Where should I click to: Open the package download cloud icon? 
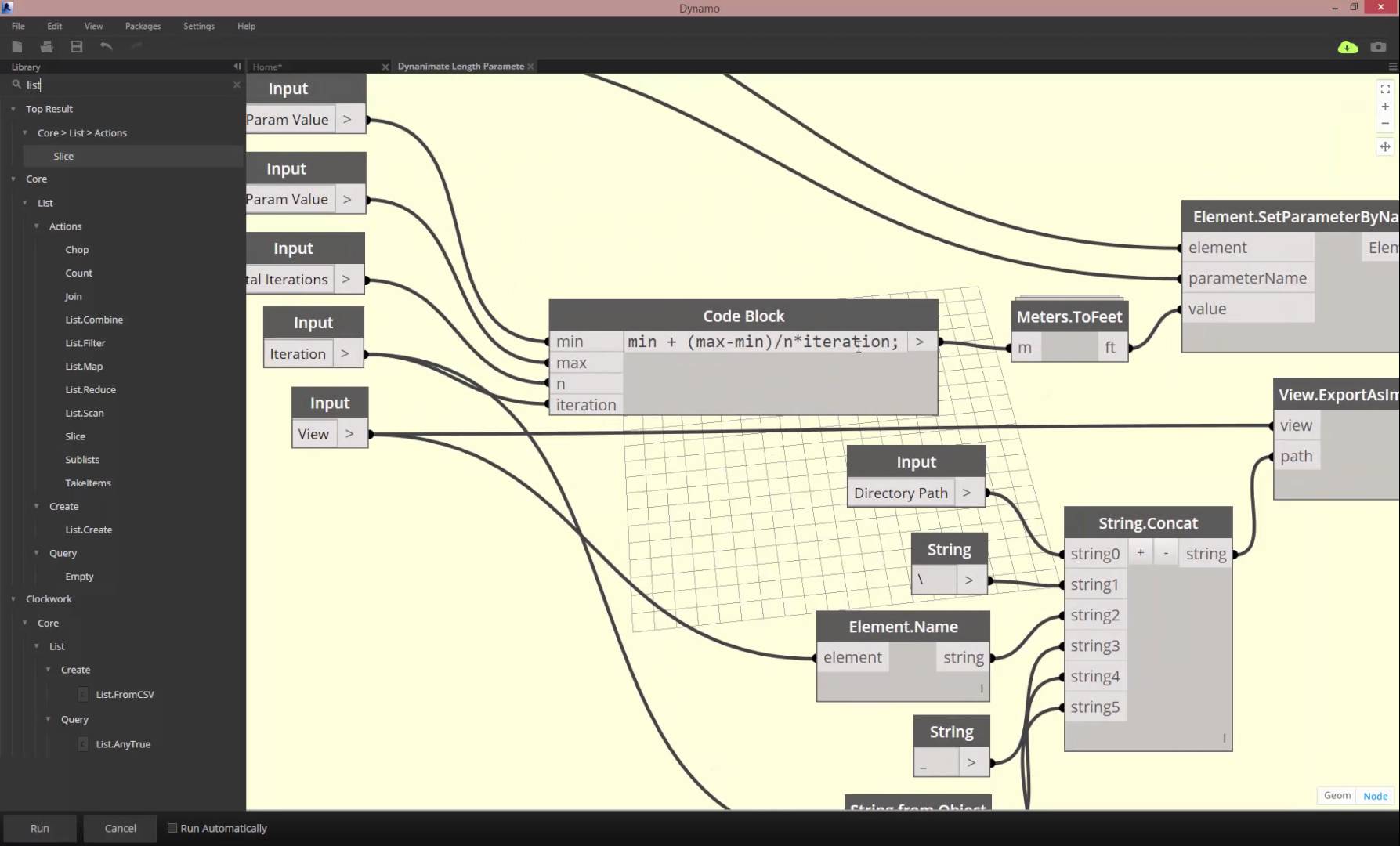pyautogui.click(x=1348, y=47)
